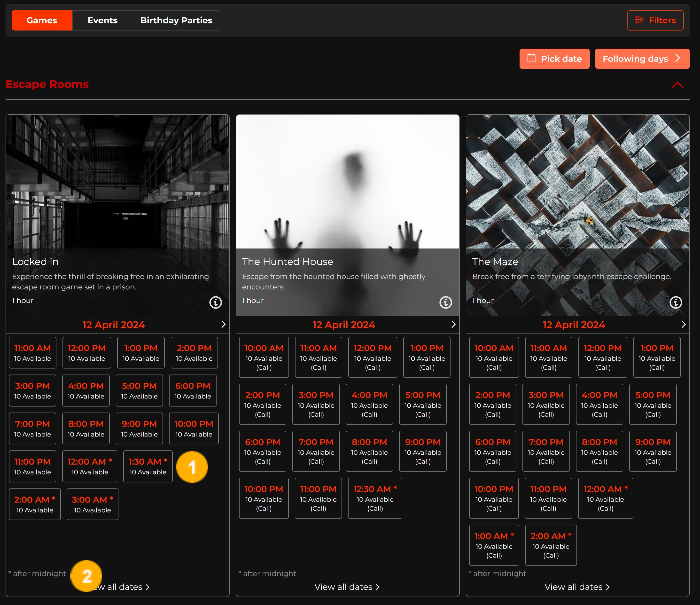Pick Locked In 2:00 AM slot

pos(35,505)
